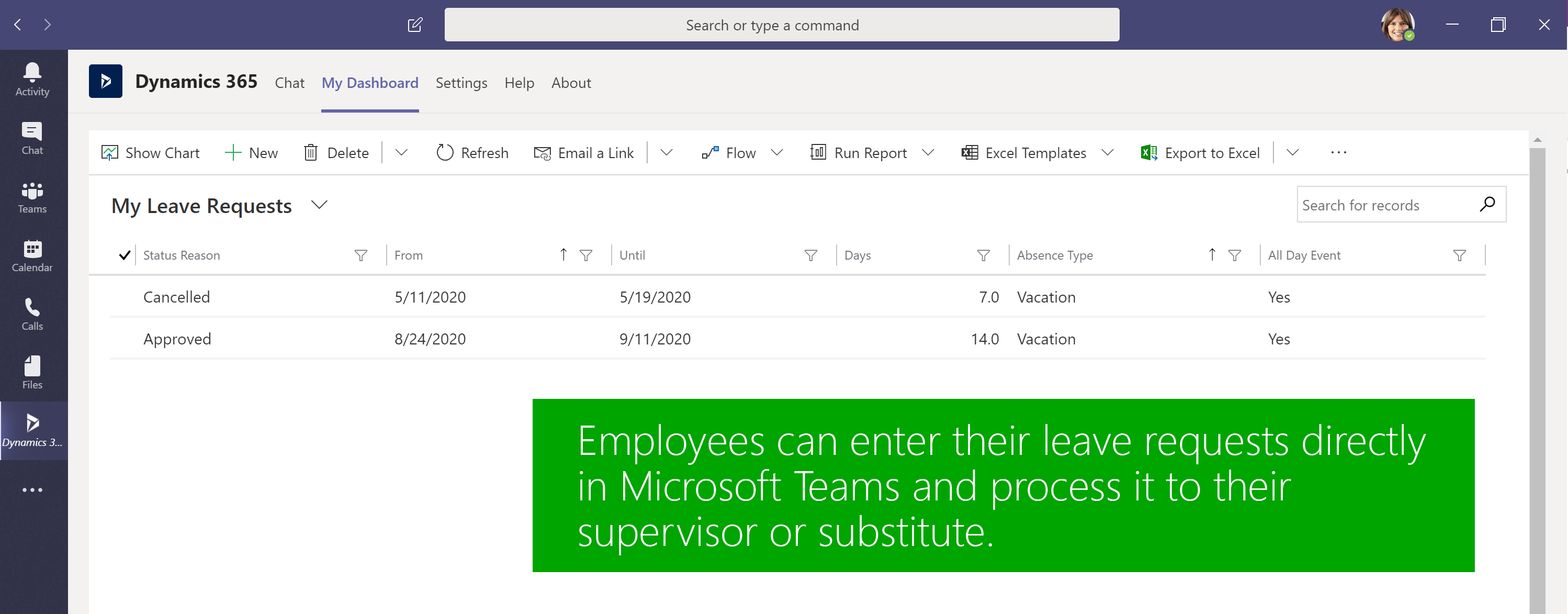Expand the Flow dropdown arrow
The height and width of the screenshot is (614, 1568).
point(777,152)
